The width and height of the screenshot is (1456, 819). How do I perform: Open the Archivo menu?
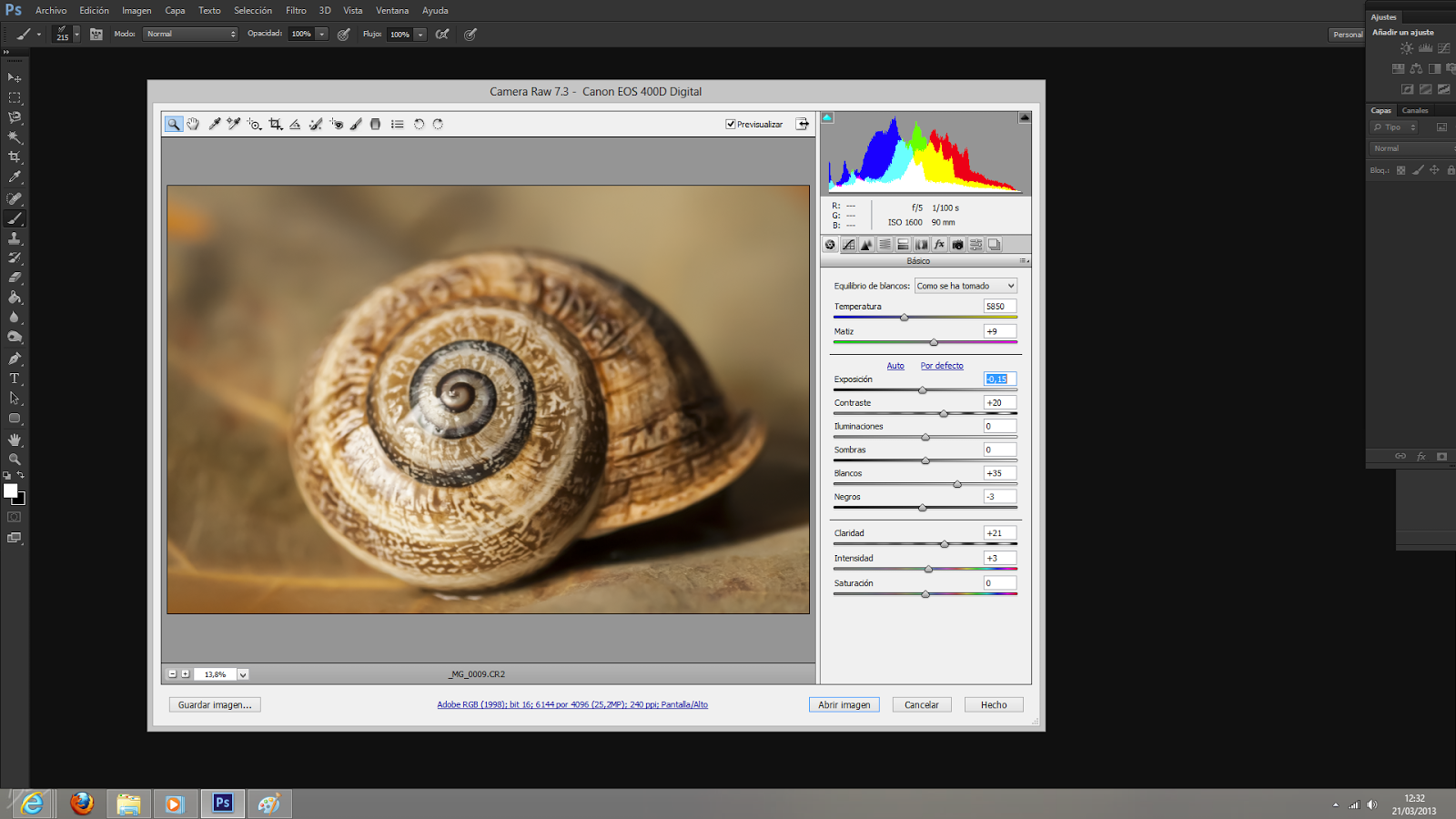[51, 10]
